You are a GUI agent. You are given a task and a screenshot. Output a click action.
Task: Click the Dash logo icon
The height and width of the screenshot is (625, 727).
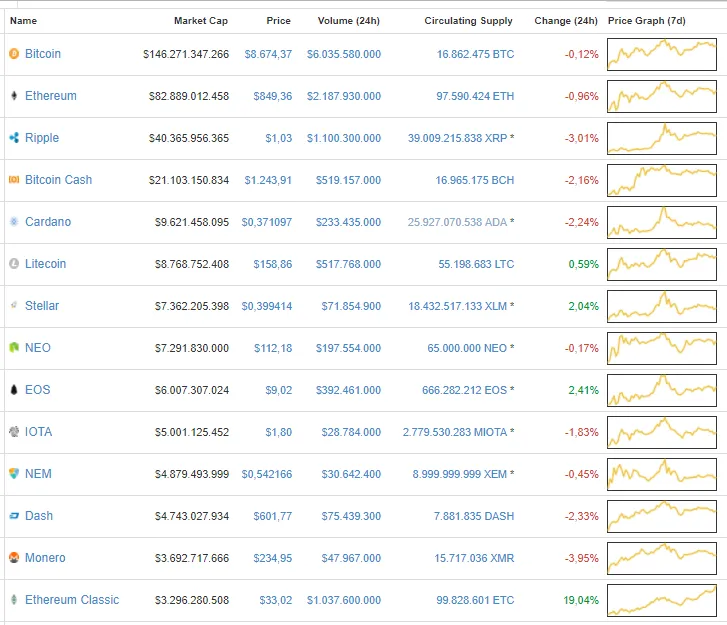tap(14, 516)
